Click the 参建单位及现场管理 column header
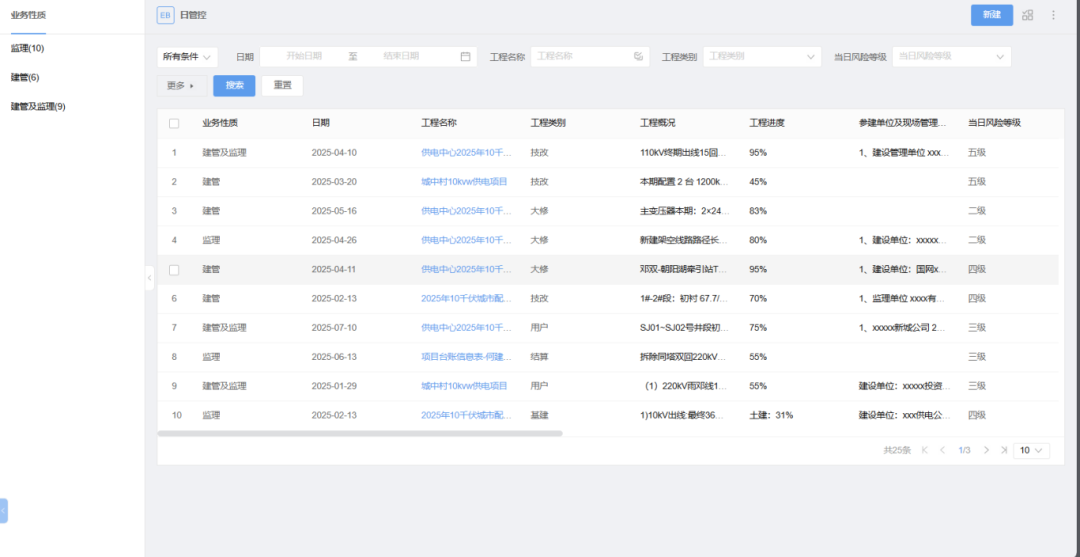This screenshot has width=1080, height=557. (904, 123)
